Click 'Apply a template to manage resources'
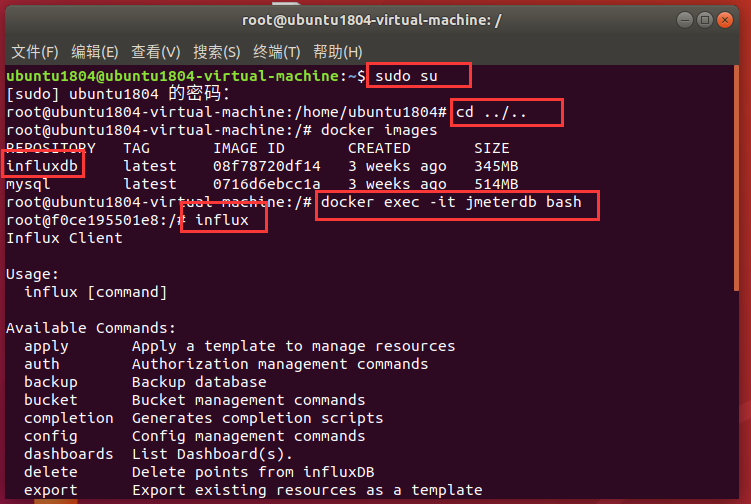This screenshot has height=504, width=751. coord(294,346)
